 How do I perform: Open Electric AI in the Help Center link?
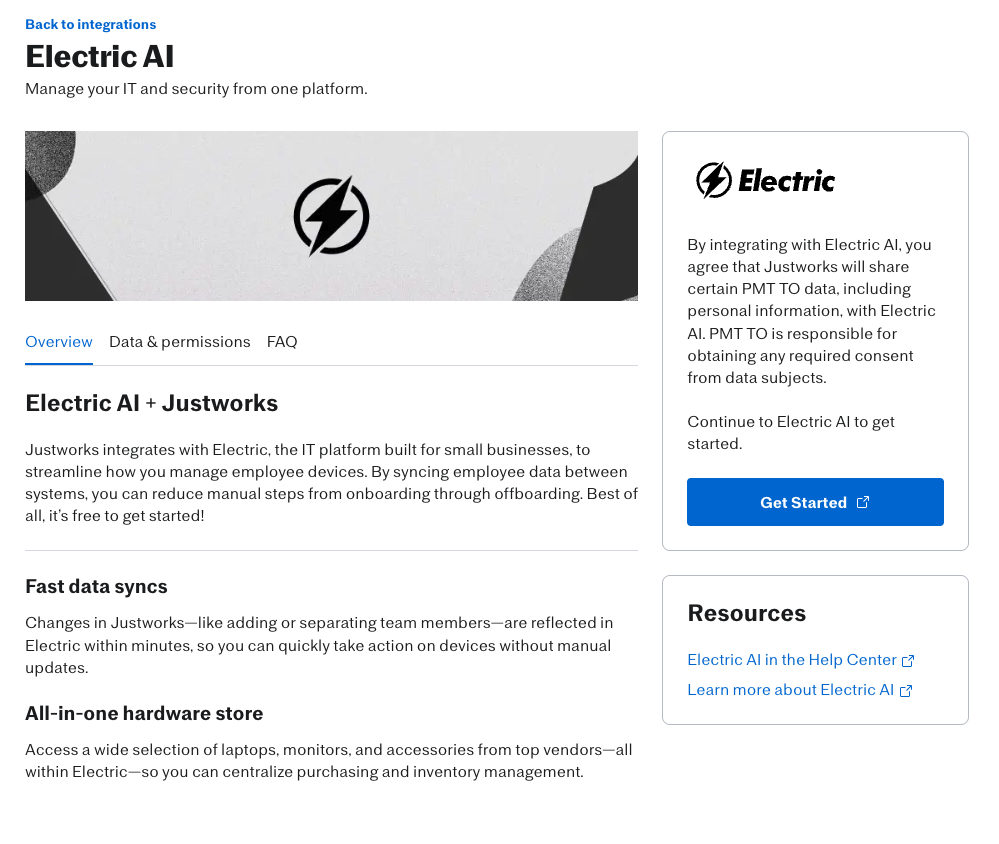tap(792, 660)
